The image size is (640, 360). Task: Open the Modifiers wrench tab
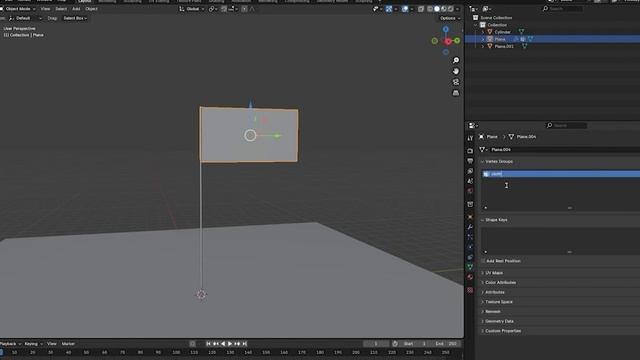tap(470, 227)
